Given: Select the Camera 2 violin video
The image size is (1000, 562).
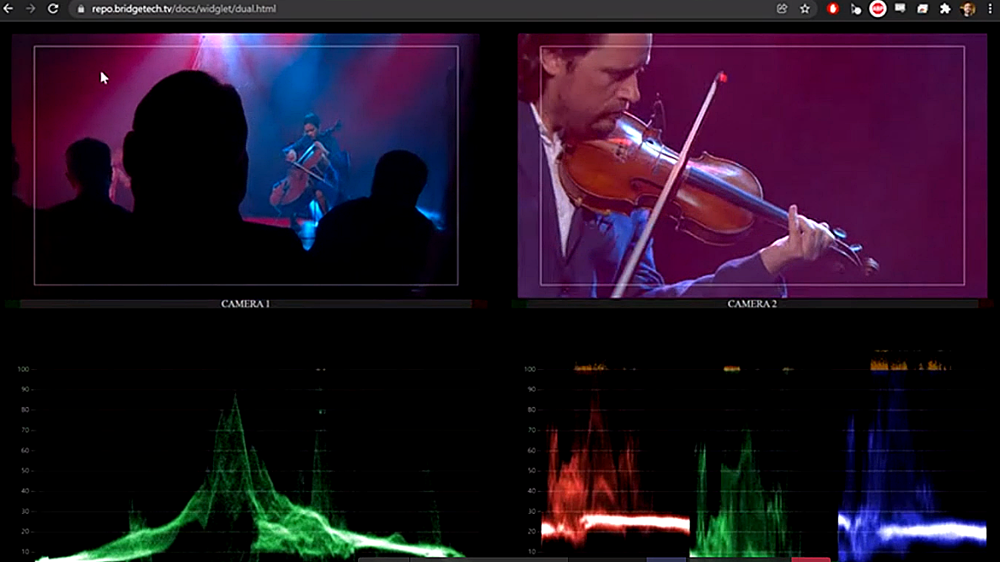Looking at the screenshot, I should [x=752, y=165].
